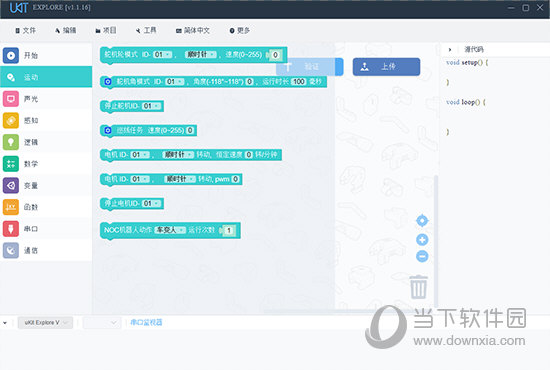Click run count 1 on NOC机器人动作 block

[229, 230]
